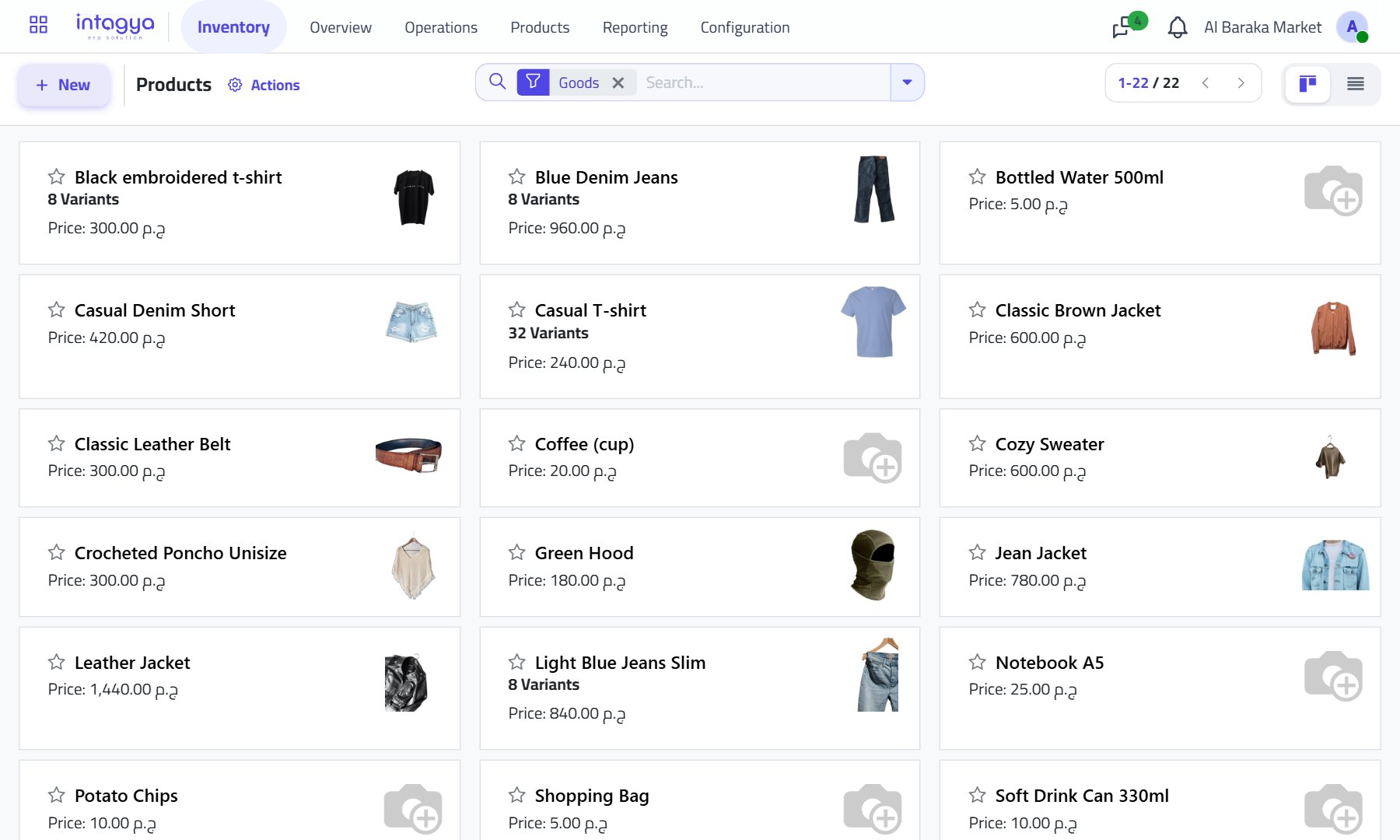Open the Operations menu
1400x840 pixels.
[441, 27]
